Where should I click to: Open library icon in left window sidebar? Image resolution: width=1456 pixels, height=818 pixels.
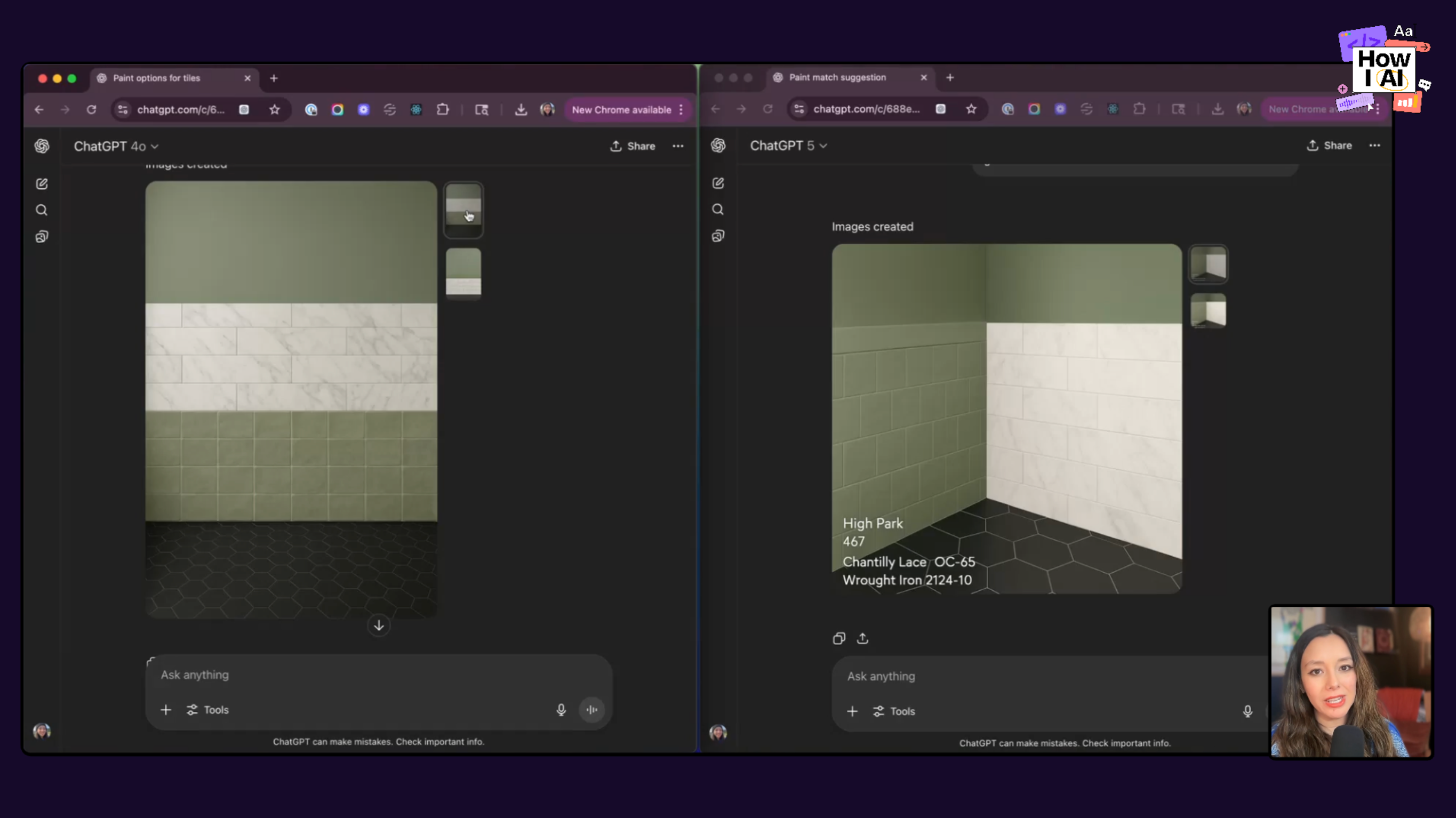[42, 236]
